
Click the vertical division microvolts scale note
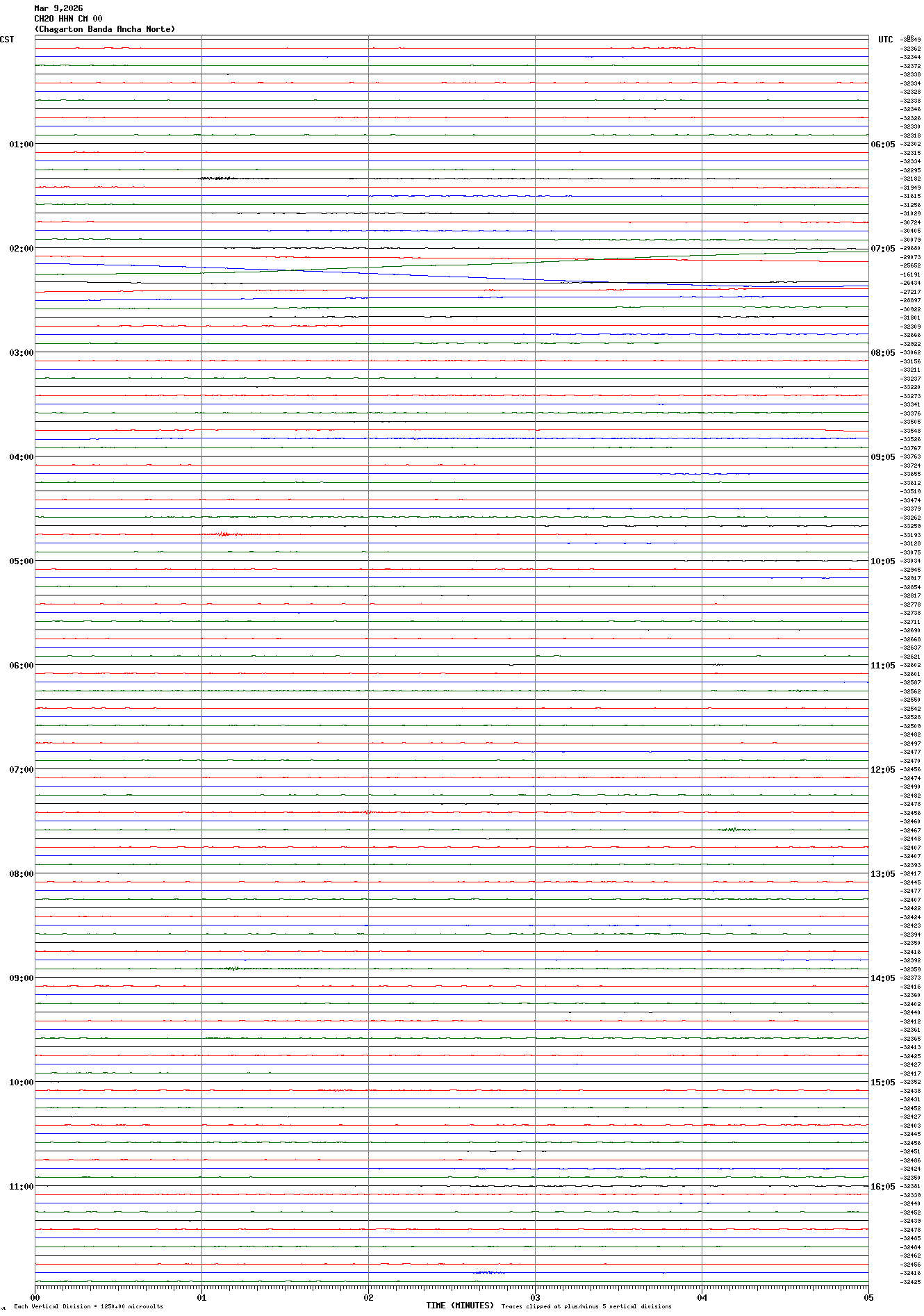[88, 1306]
